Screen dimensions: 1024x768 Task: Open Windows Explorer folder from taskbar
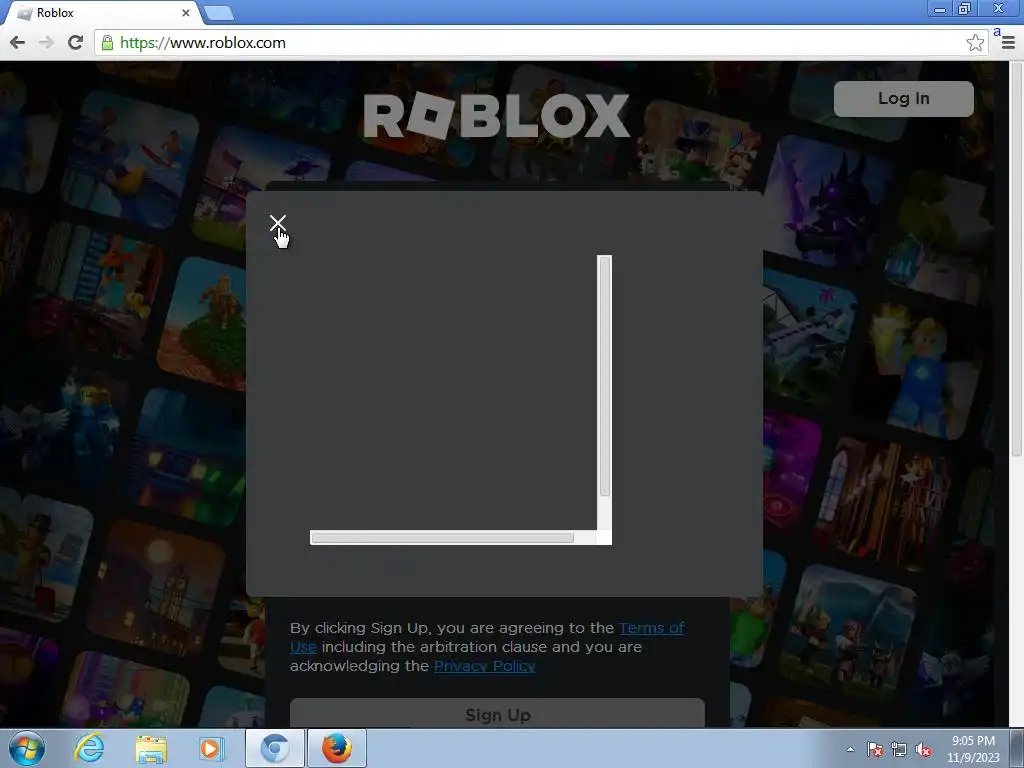(151, 749)
